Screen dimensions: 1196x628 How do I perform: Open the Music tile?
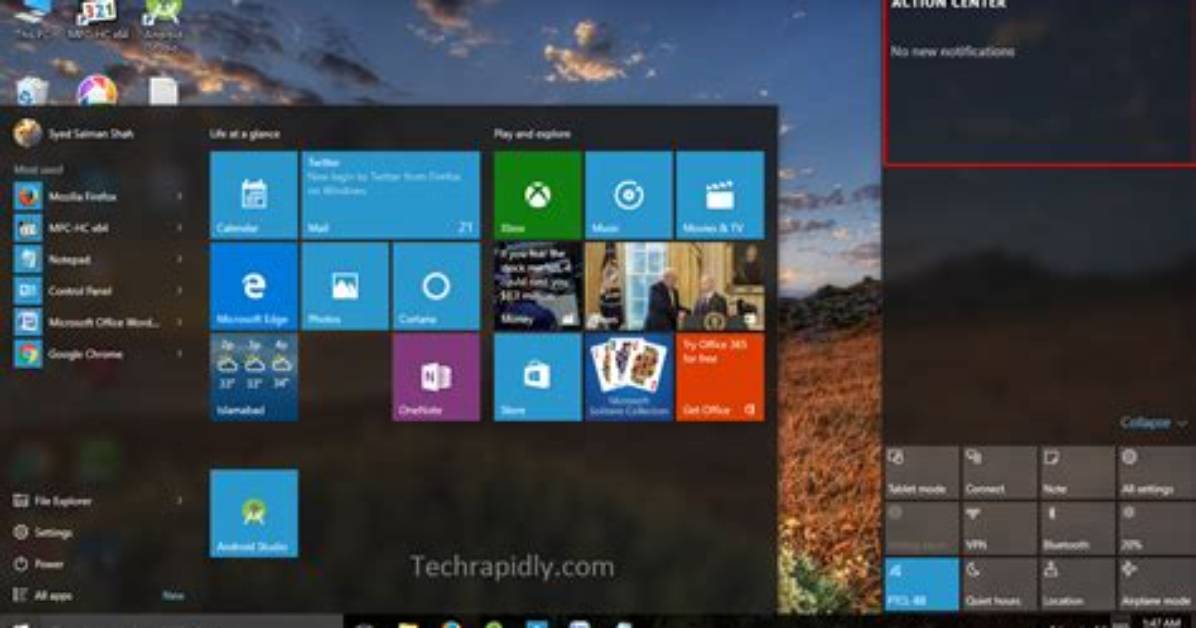(629, 195)
